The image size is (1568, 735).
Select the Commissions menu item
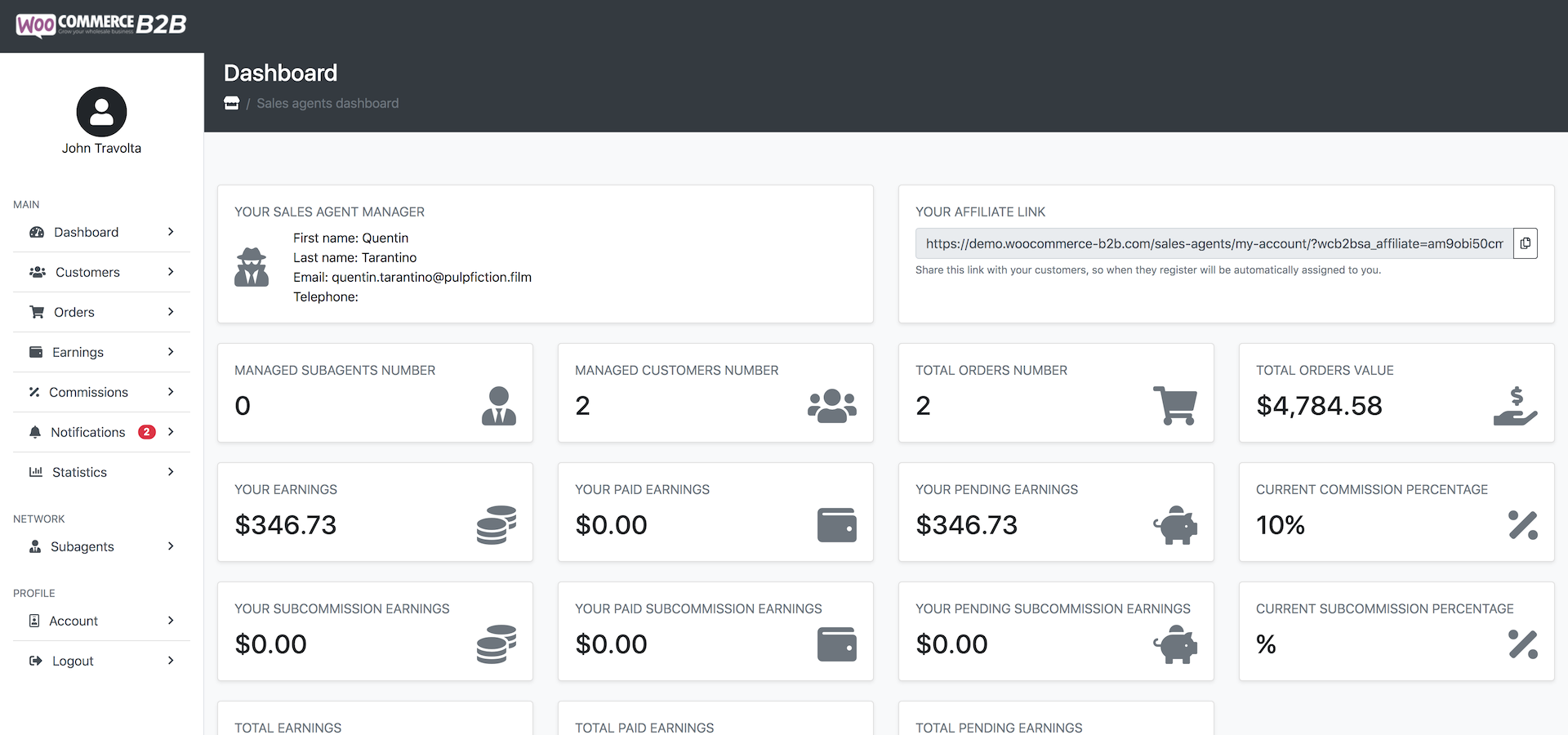pyautogui.click(x=101, y=392)
